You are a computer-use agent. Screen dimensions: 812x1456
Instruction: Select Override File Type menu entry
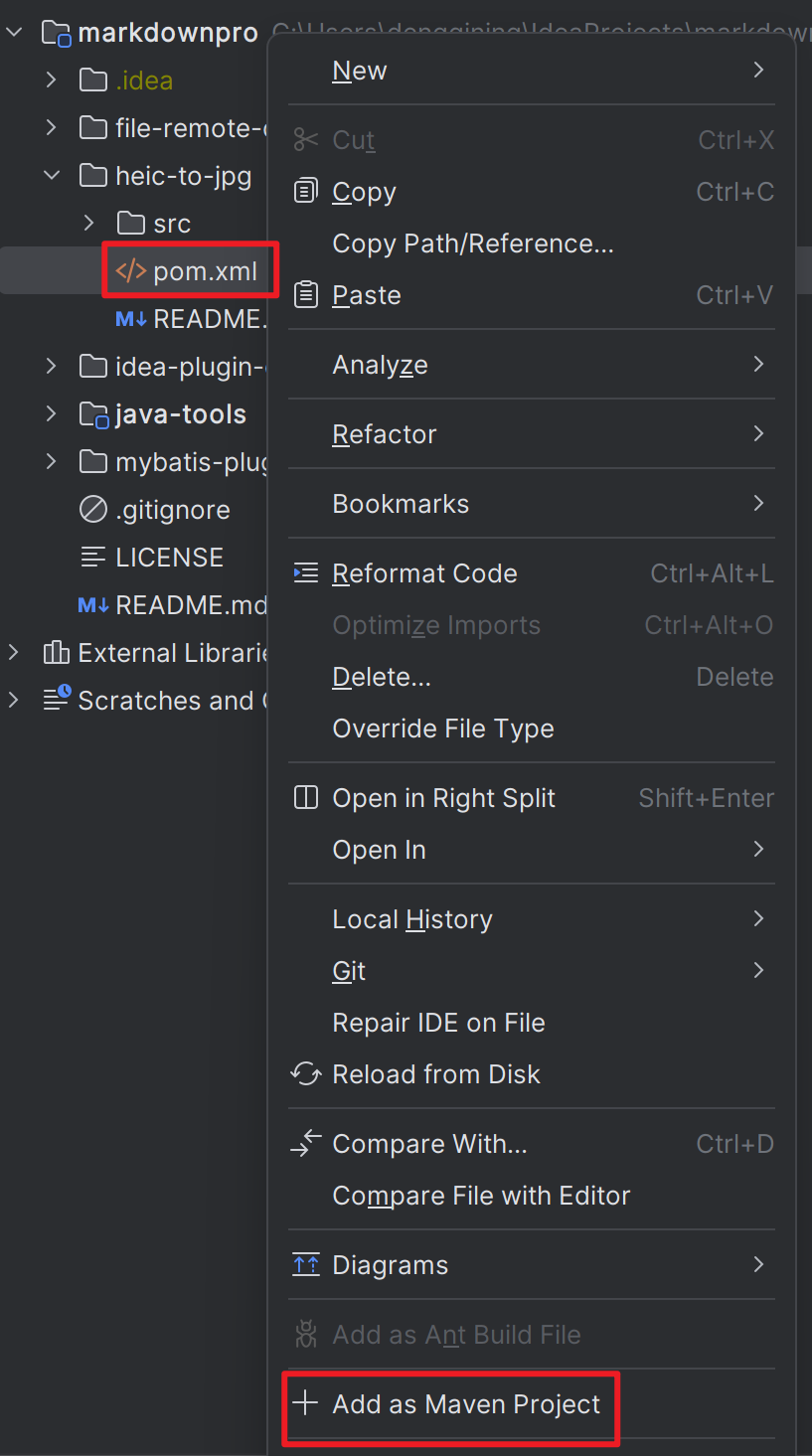pyautogui.click(x=443, y=728)
